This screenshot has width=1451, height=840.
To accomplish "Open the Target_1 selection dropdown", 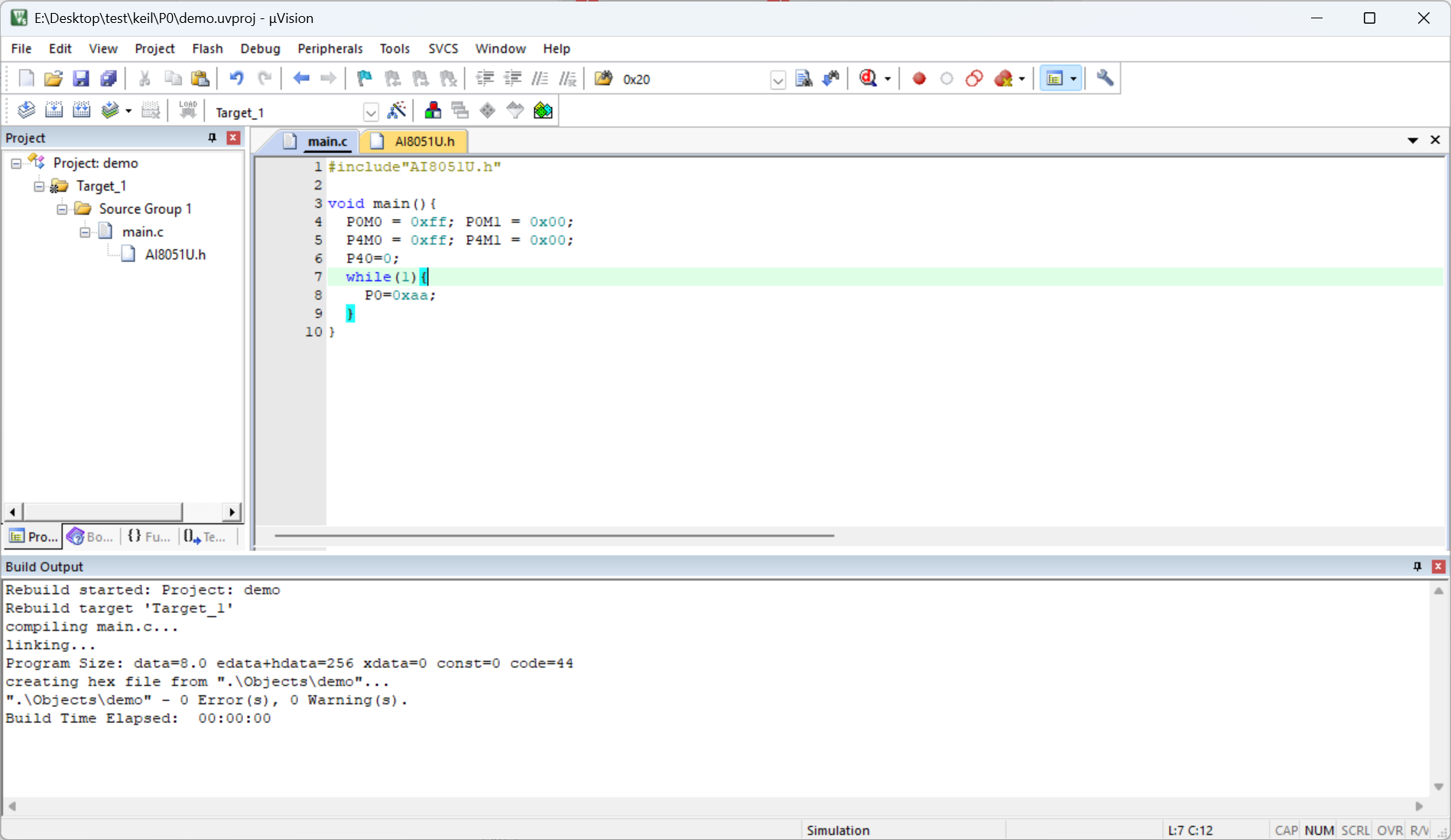I will click(x=371, y=112).
